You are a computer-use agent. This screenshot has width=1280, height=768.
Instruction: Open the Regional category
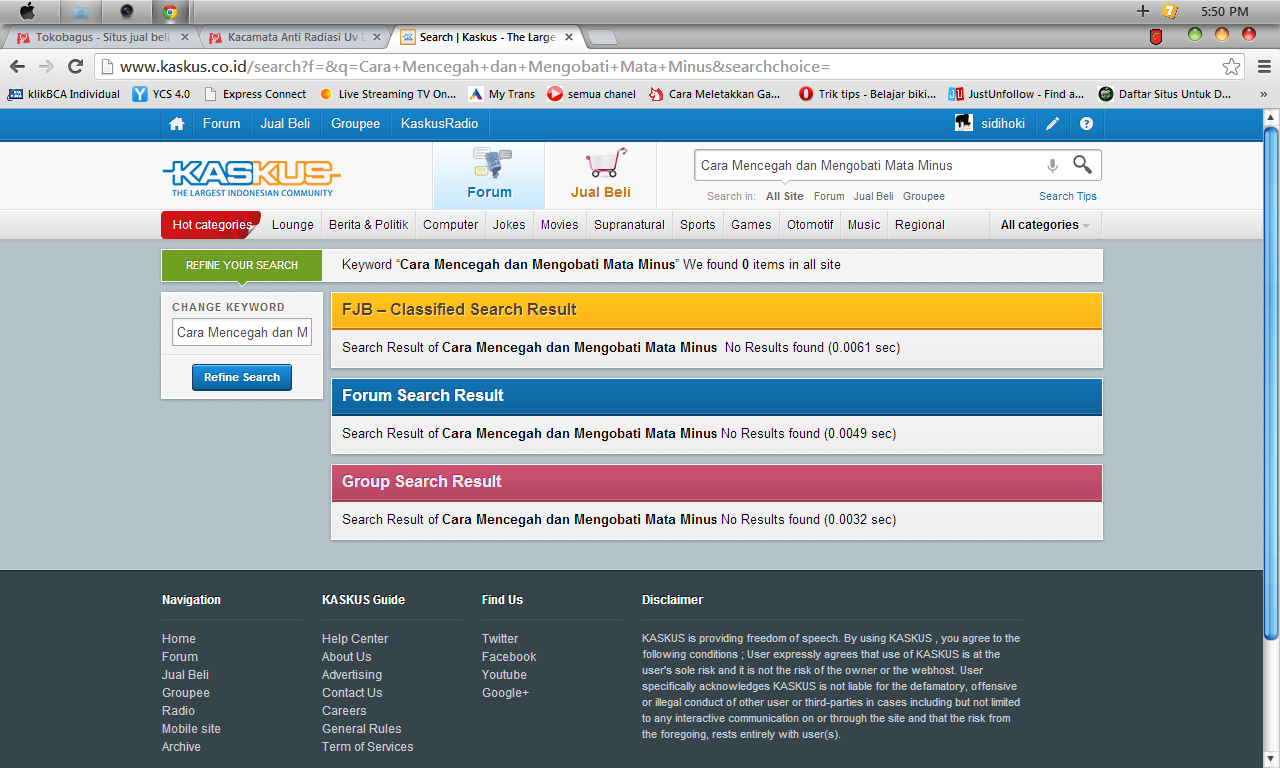(x=920, y=225)
